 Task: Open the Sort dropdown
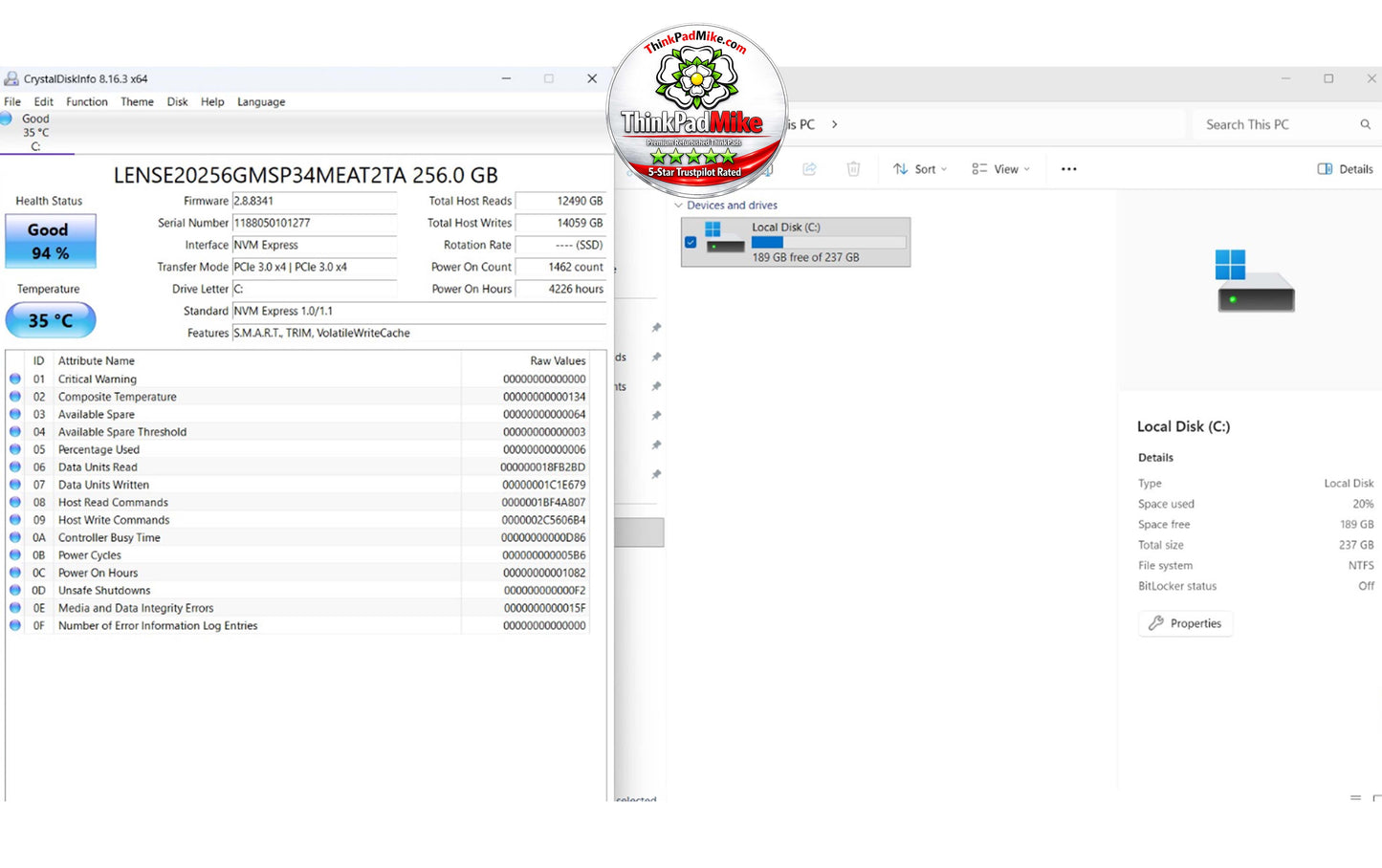click(920, 169)
